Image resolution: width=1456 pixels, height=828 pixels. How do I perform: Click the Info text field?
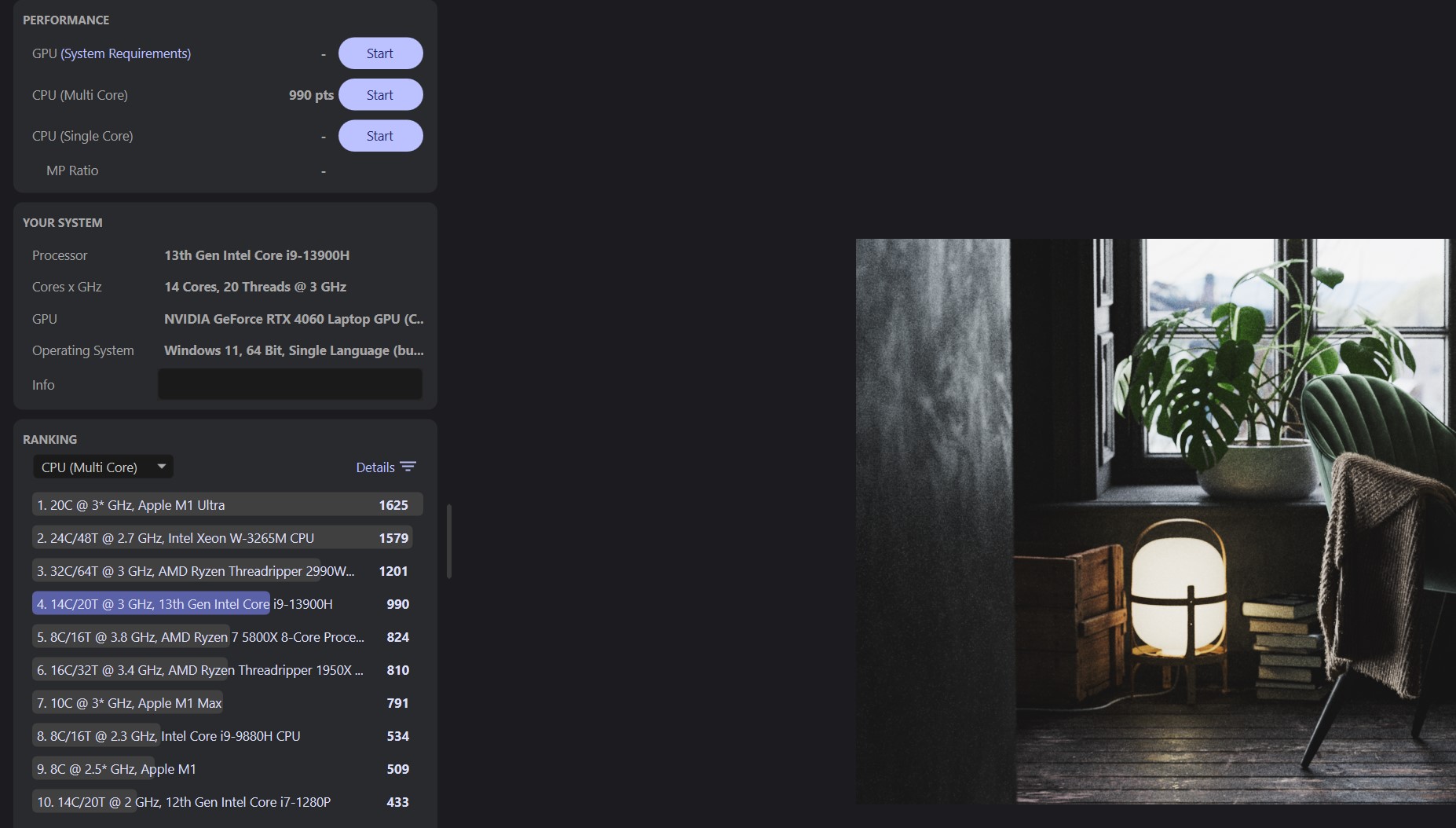click(290, 385)
